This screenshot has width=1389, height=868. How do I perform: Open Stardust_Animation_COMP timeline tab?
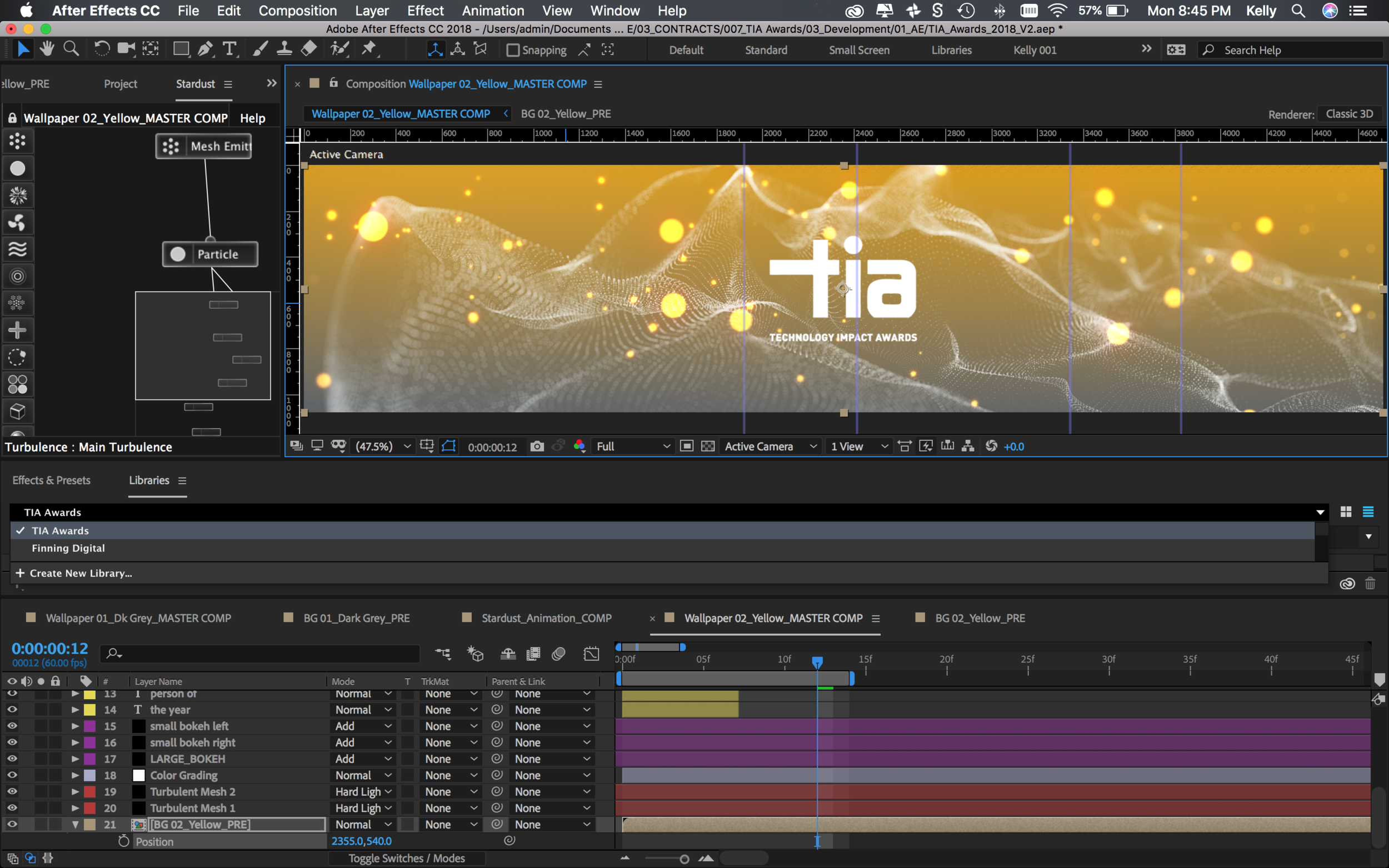pyautogui.click(x=546, y=618)
